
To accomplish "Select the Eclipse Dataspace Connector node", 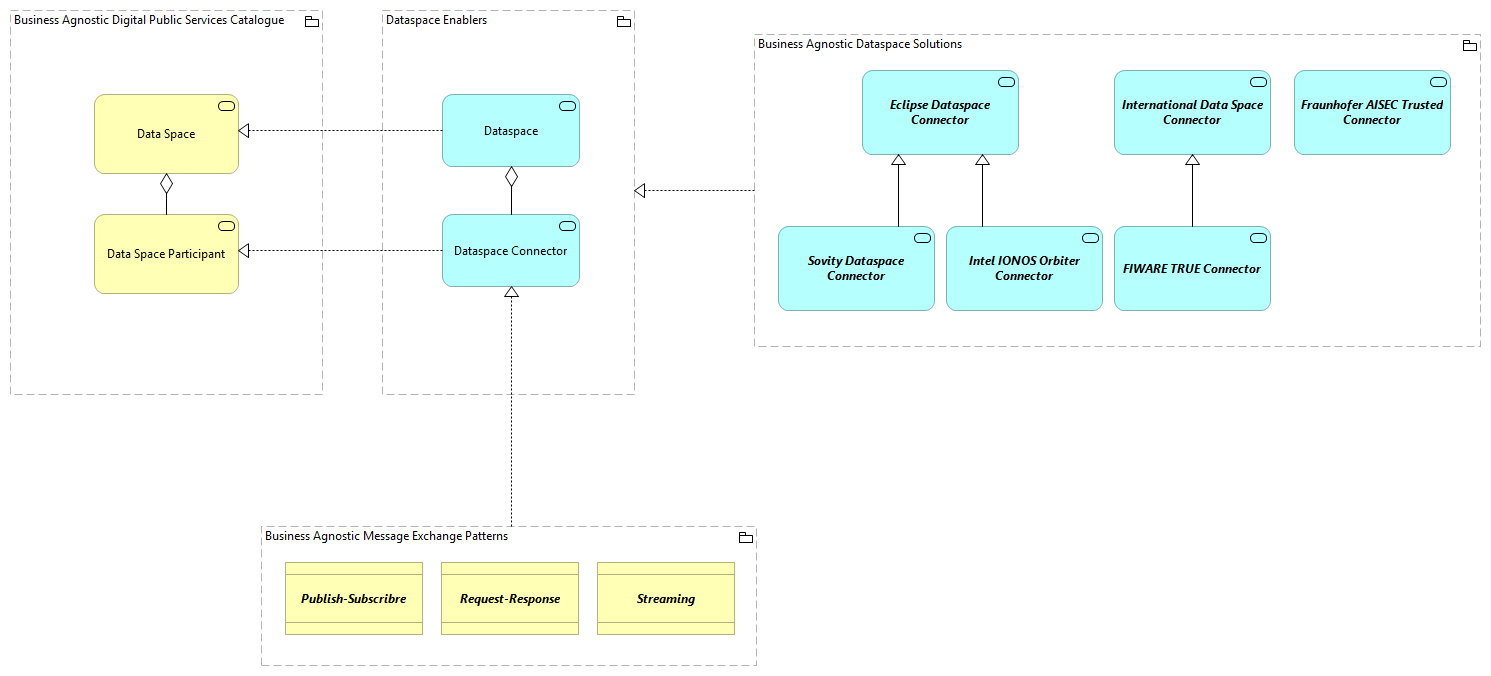I will pyautogui.click(x=940, y=112).
